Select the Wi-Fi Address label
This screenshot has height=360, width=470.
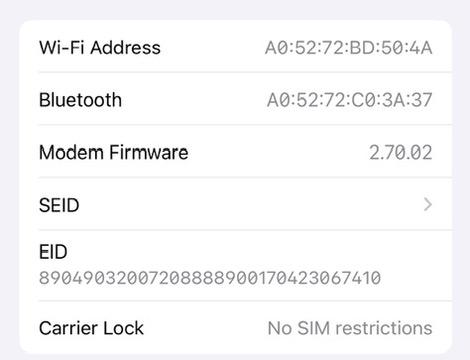[100, 47]
